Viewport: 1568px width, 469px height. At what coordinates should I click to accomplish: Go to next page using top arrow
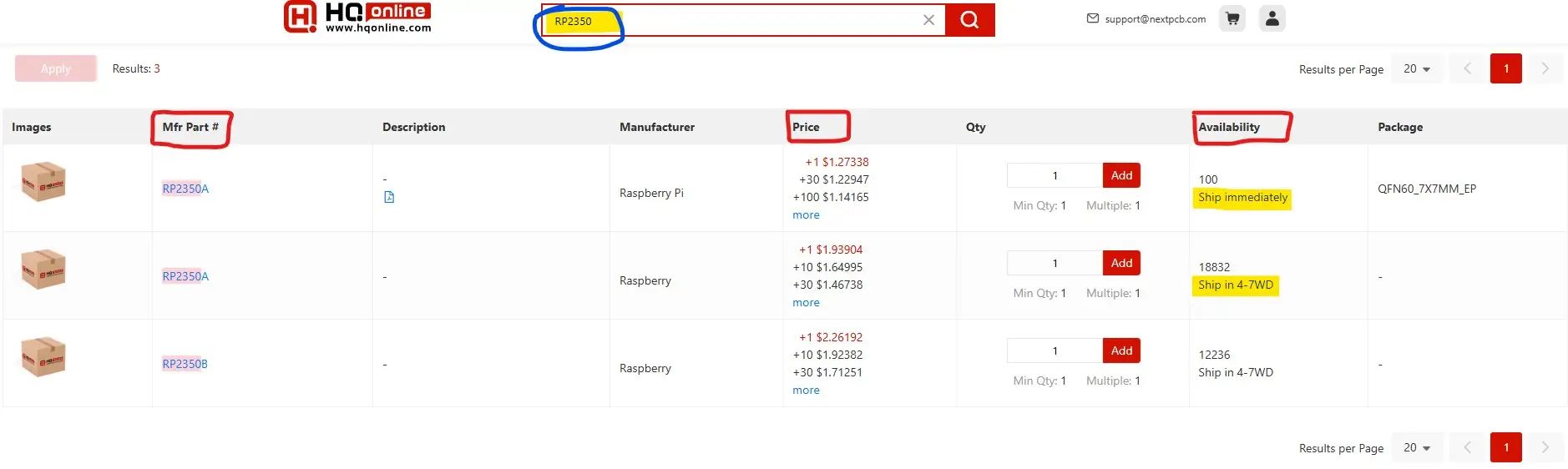tap(1545, 68)
